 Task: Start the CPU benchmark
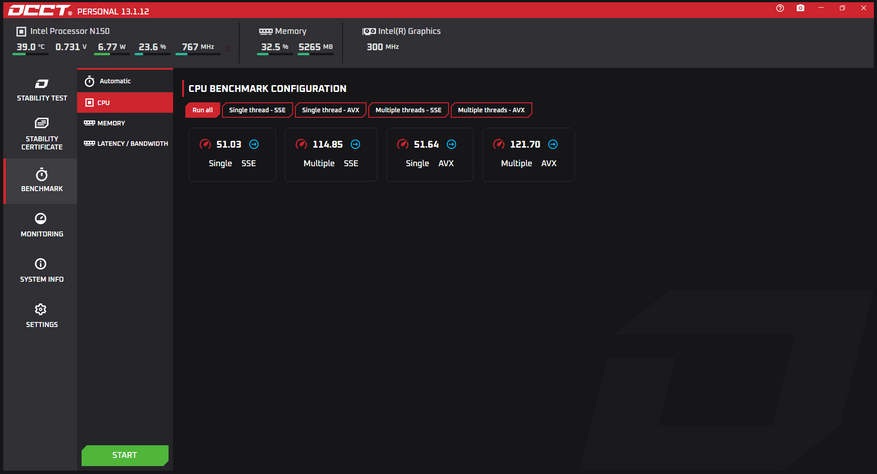[x=125, y=455]
